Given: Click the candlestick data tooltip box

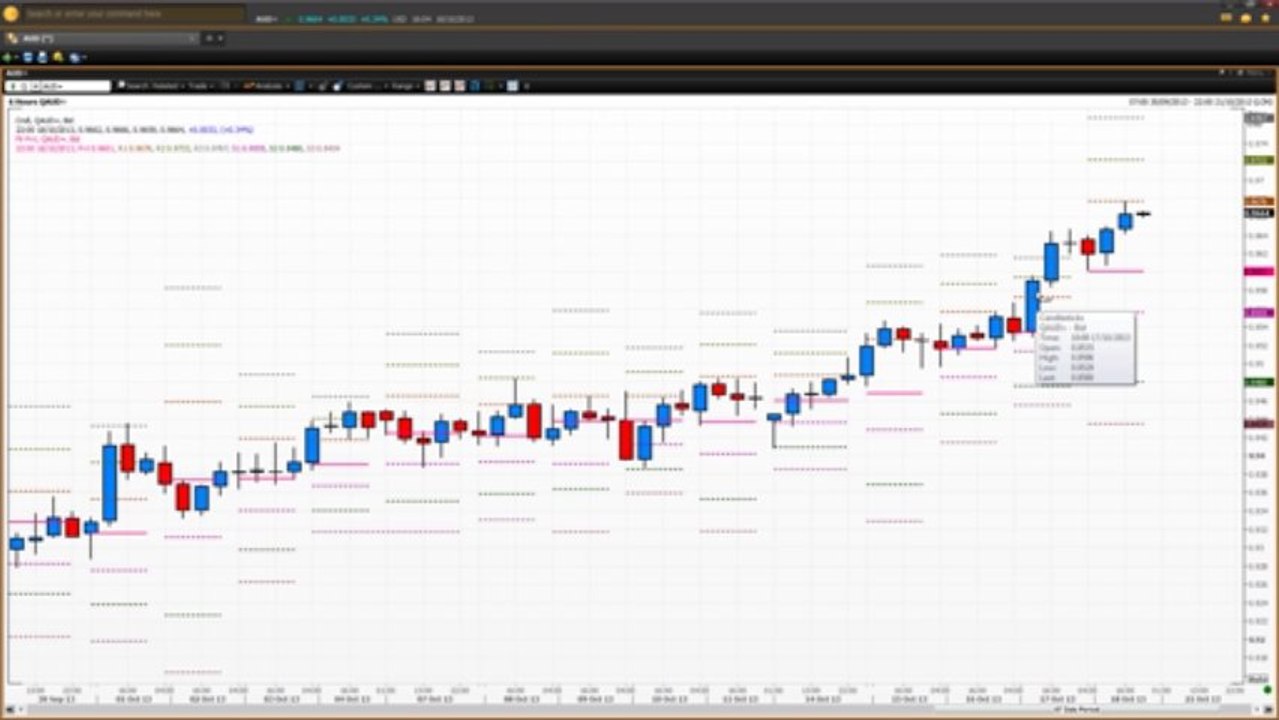Looking at the screenshot, I should [1086, 348].
